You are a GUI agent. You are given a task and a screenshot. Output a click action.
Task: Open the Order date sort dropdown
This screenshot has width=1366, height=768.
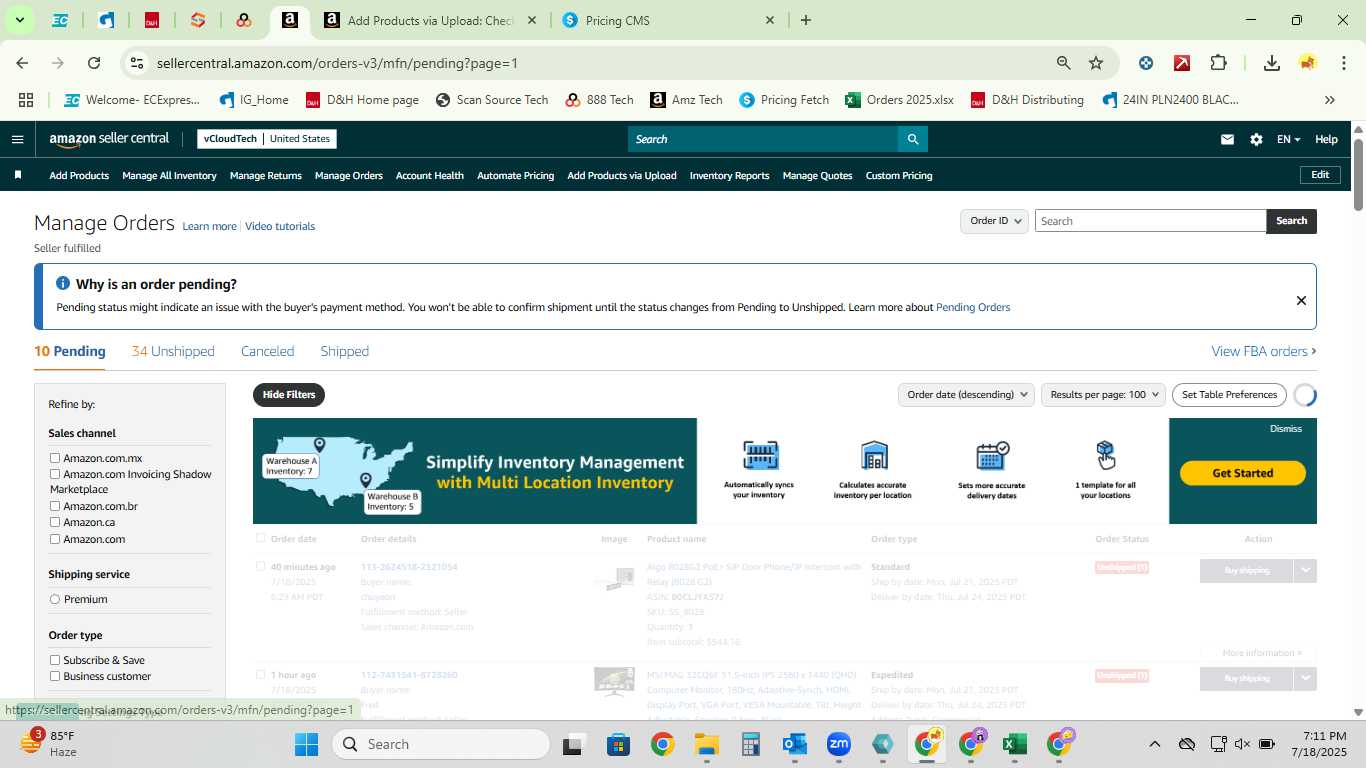(x=966, y=395)
